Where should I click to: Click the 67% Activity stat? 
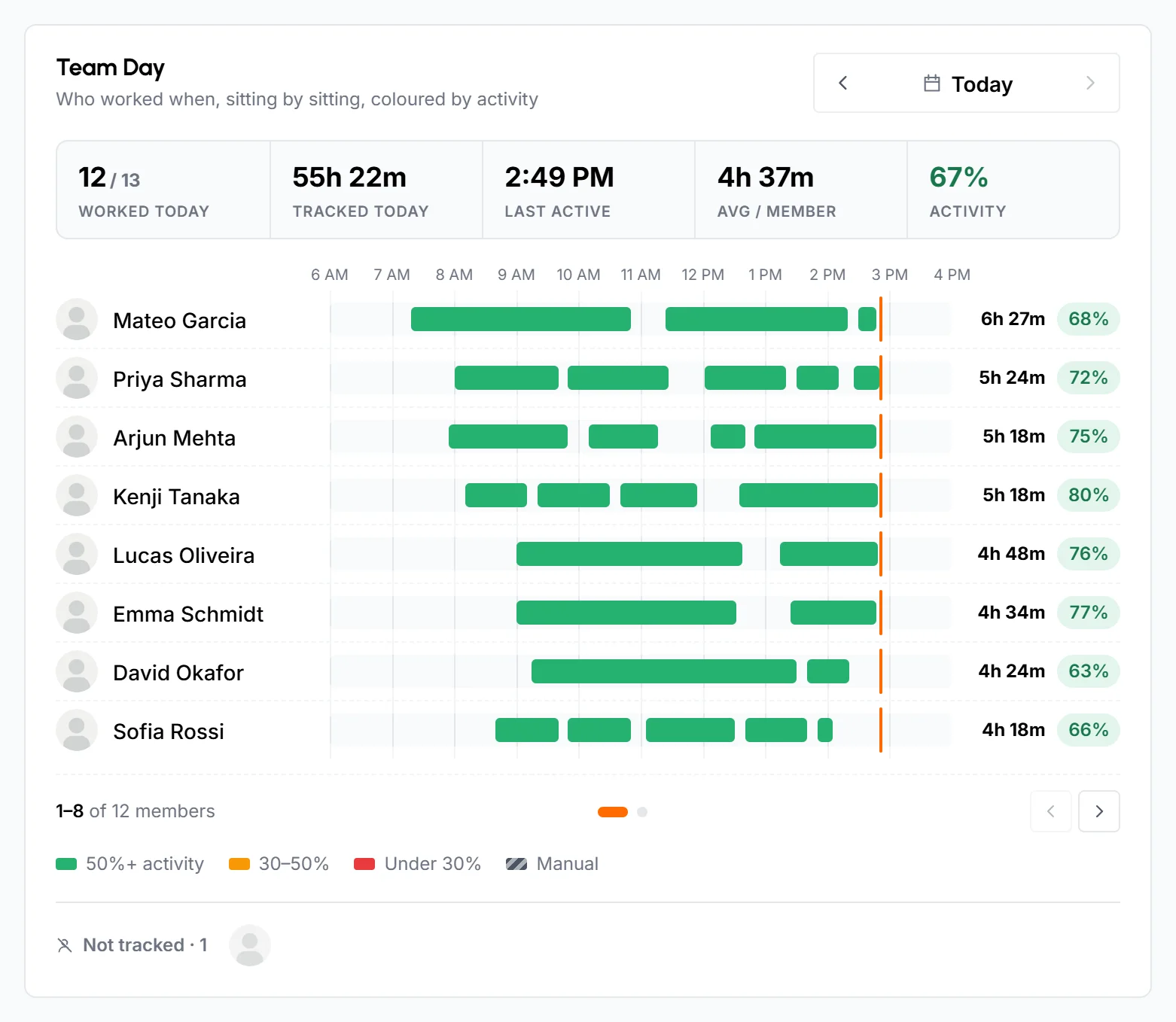1013,190
